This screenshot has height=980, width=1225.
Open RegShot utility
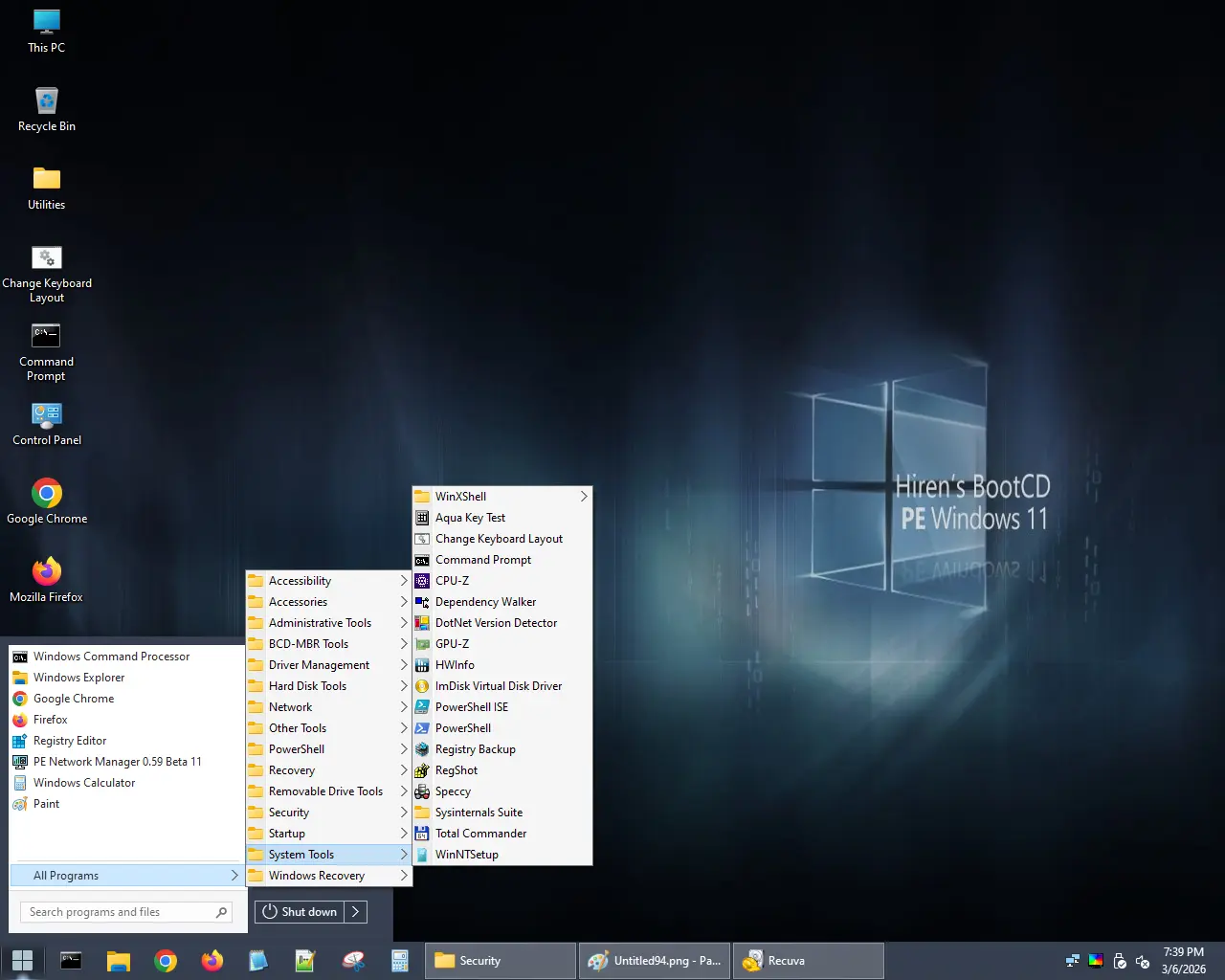[x=457, y=770]
